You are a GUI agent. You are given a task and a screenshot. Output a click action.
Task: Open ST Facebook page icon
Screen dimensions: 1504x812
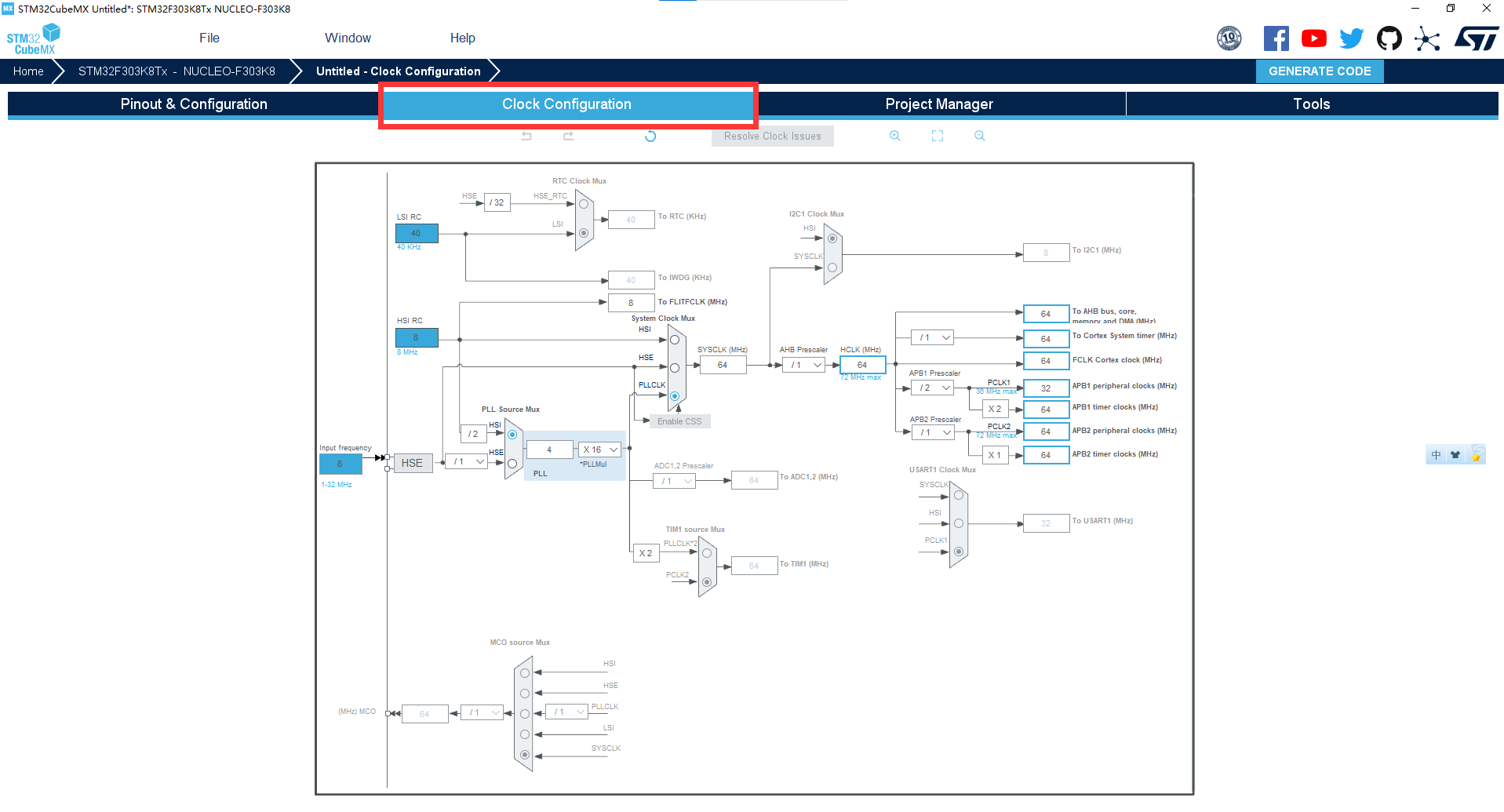pos(1276,38)
